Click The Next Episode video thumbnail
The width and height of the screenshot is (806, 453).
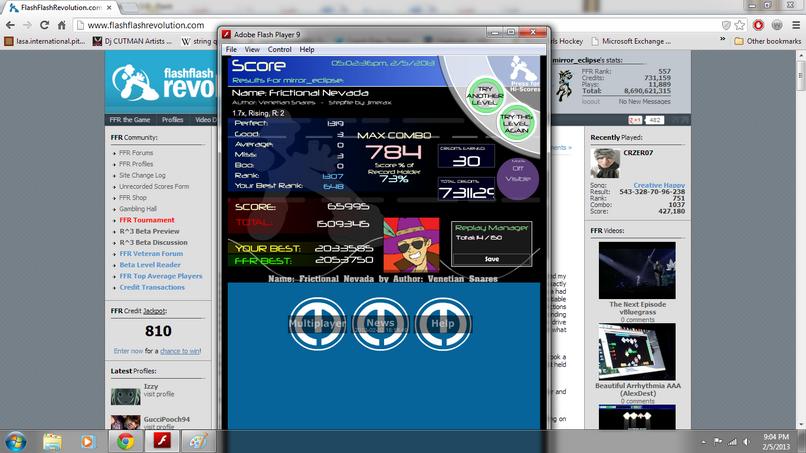[x=637, y=270]
